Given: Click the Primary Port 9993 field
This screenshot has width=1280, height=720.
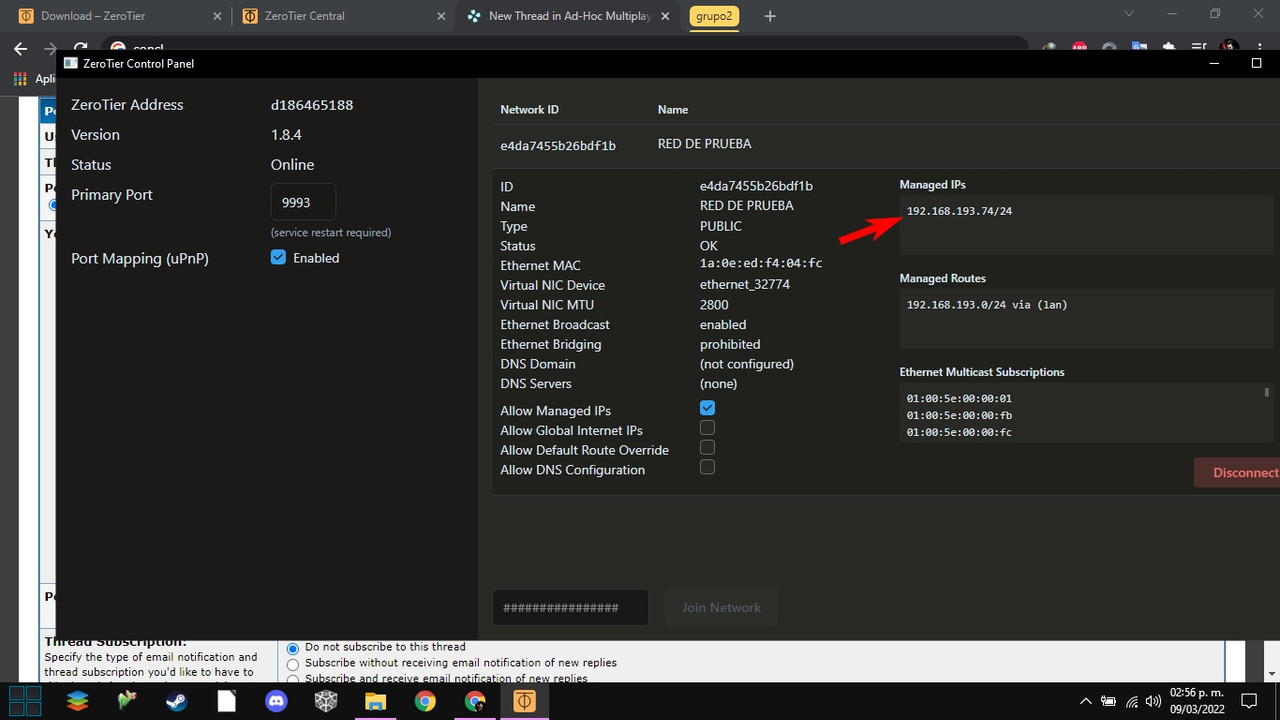Looking at the screenshot, I should 303,202.
